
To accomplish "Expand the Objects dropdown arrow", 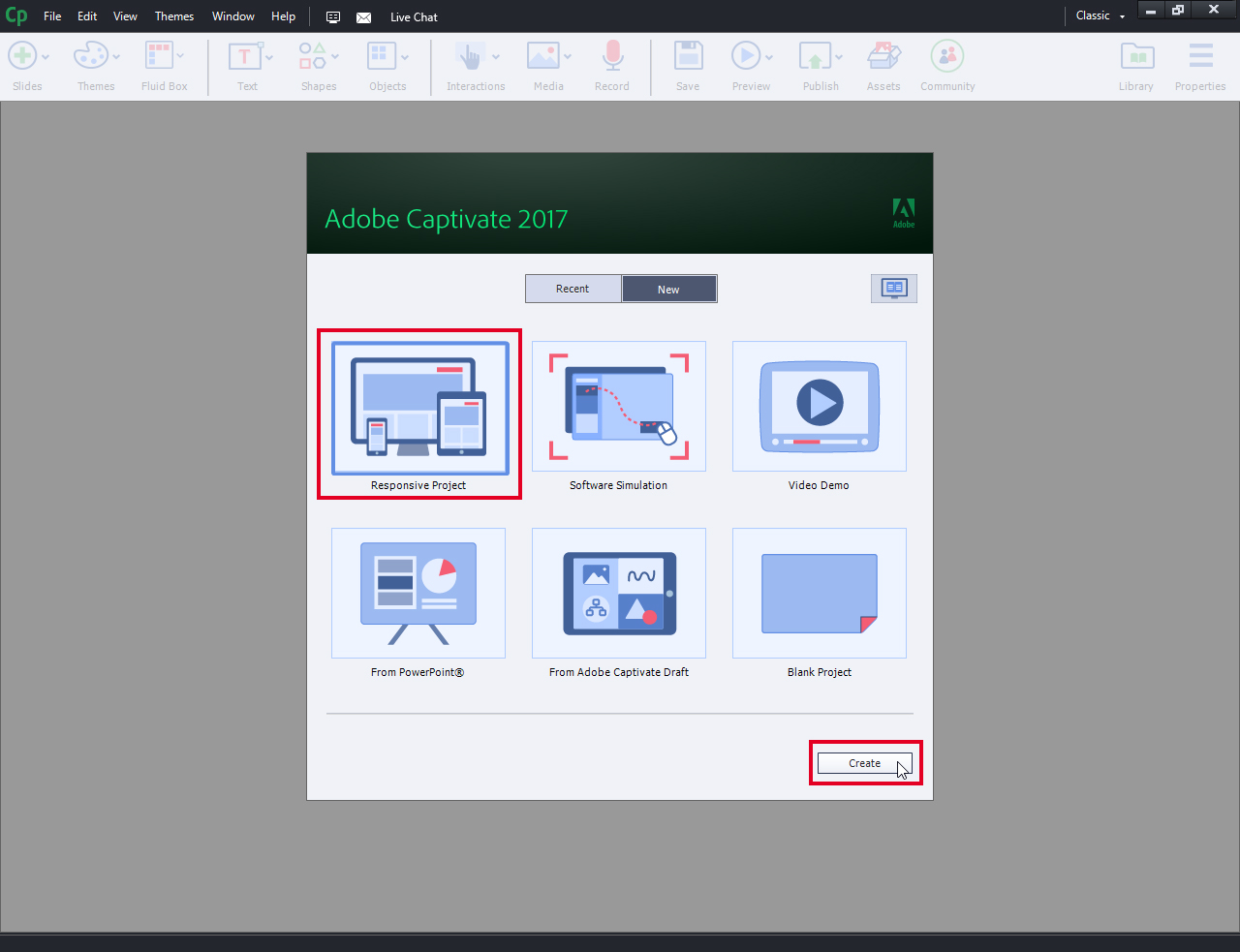I will [x=405, y=56].
